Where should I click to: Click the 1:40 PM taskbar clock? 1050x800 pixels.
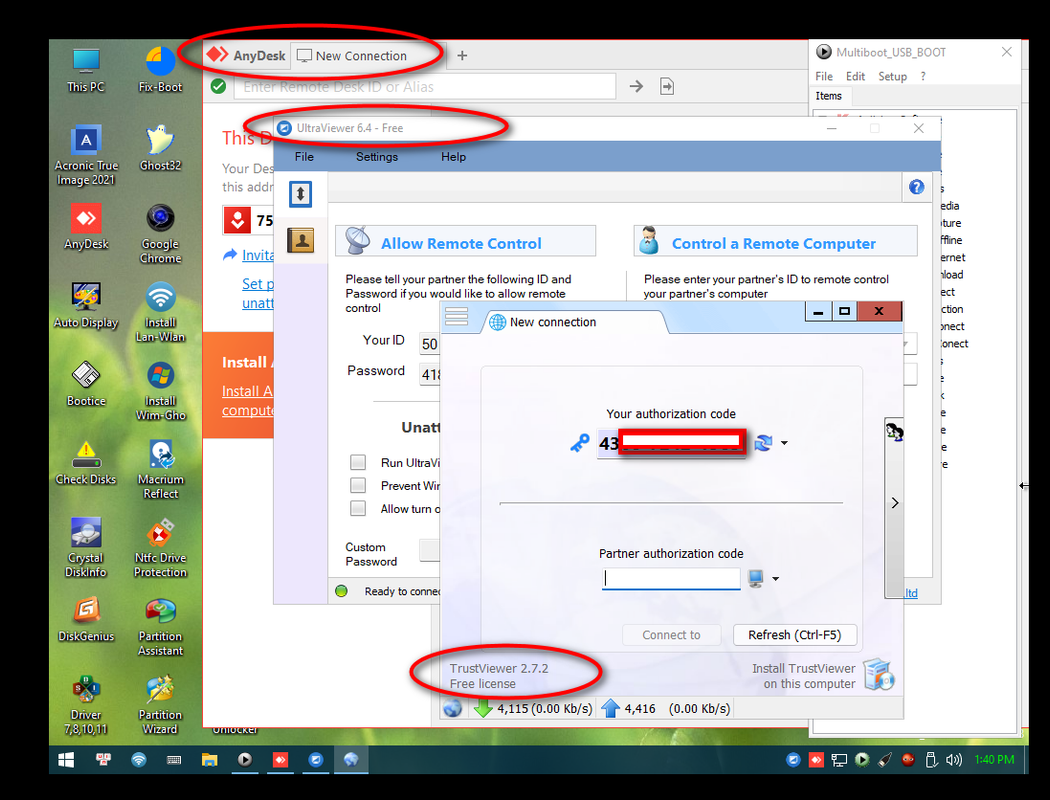pyautogui.click(x=994, y=759)
